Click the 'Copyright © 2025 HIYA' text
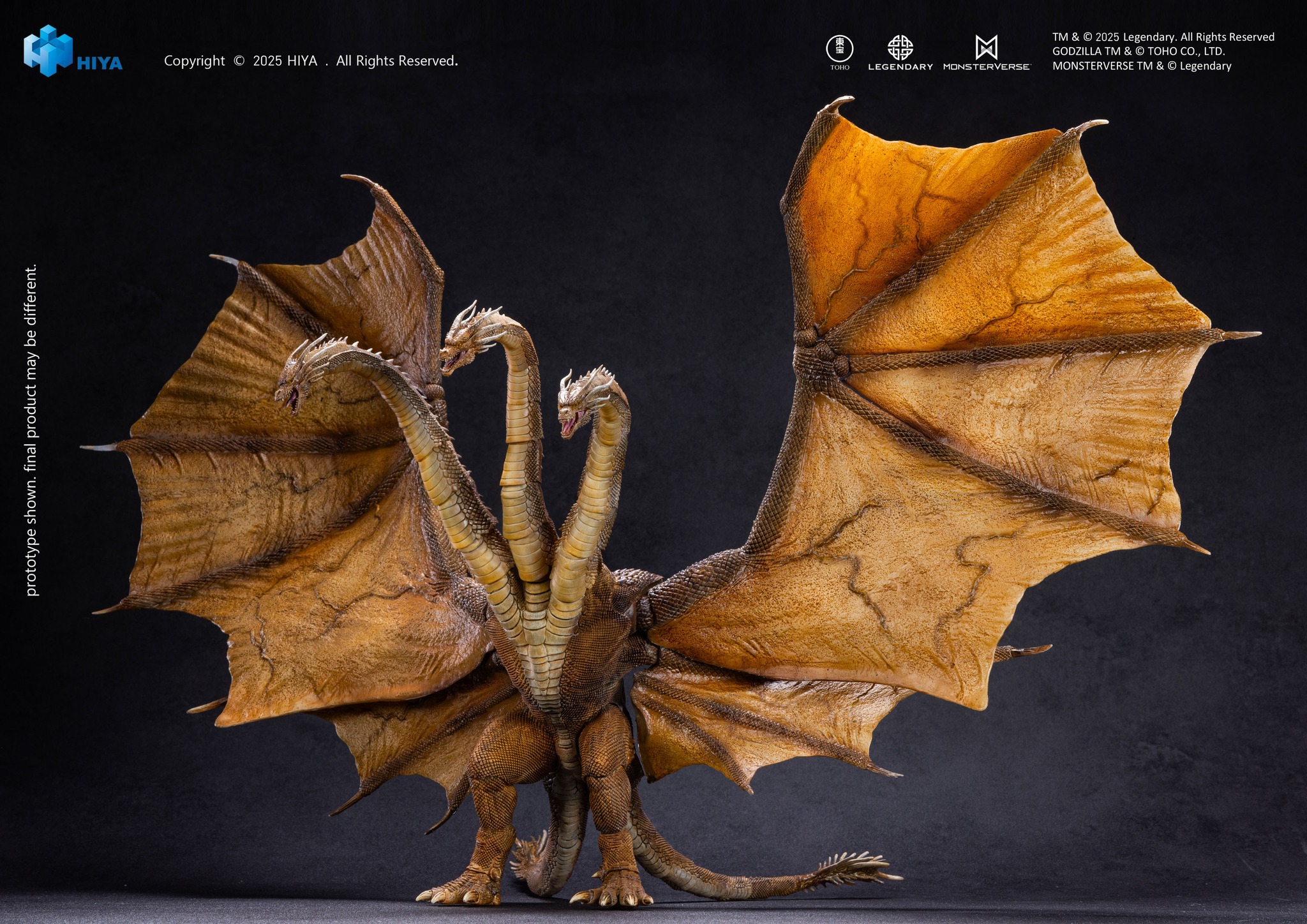 tap(310, 62)
